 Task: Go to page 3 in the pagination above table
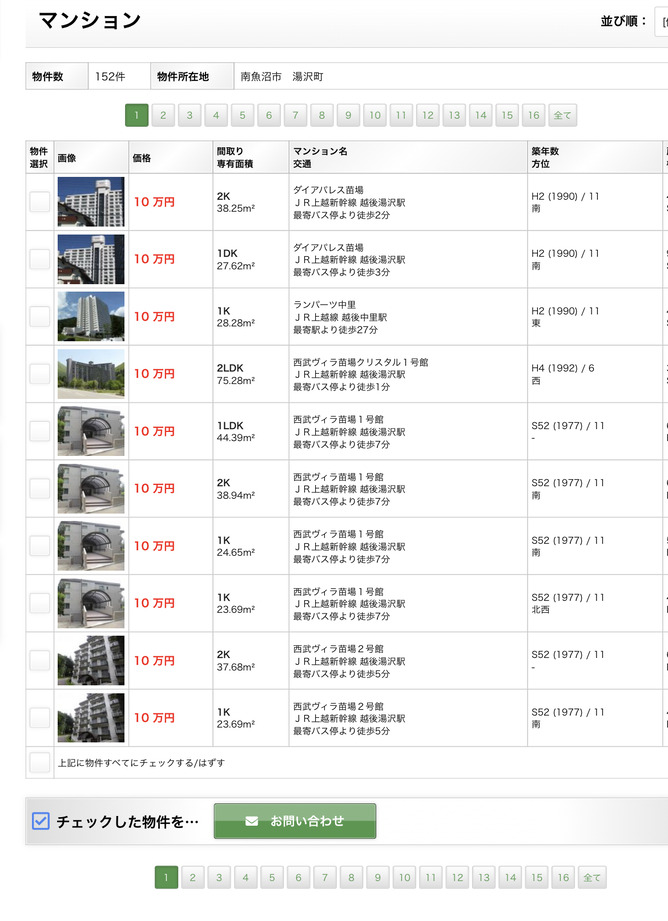[189, 115]
